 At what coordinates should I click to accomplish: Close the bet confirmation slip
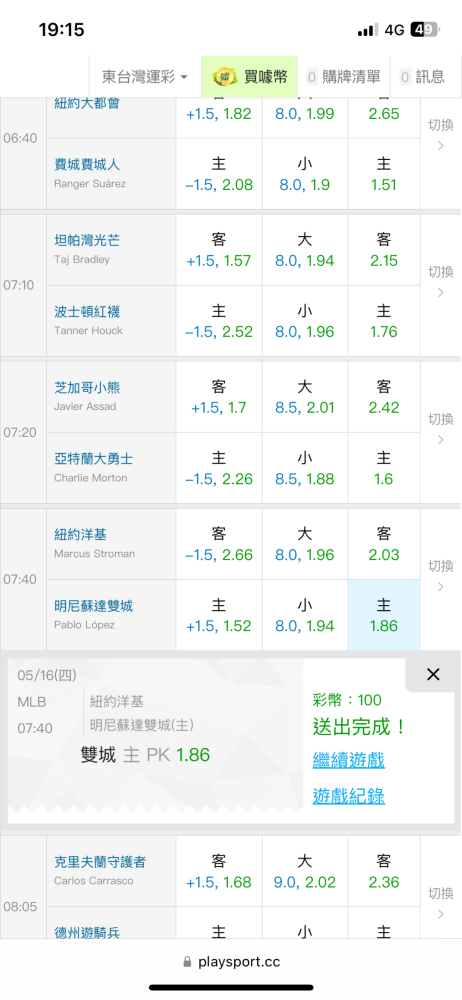pos(433,675)
